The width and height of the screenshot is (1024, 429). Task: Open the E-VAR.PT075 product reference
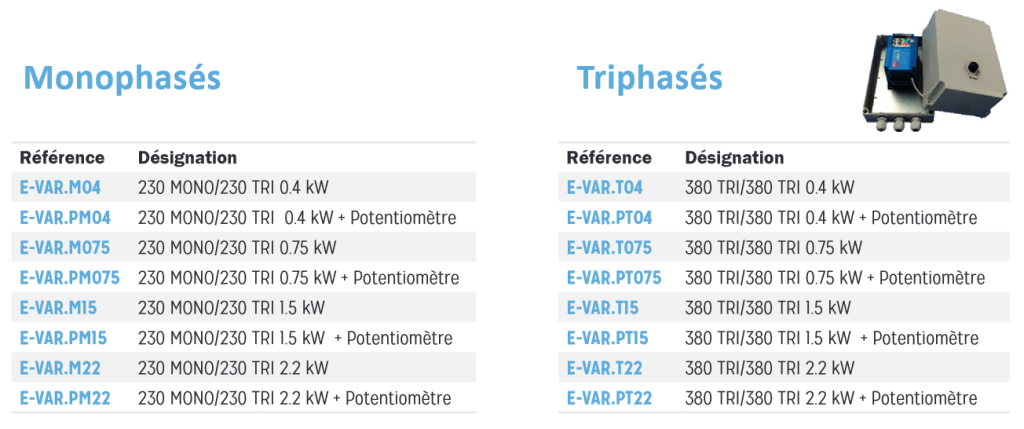614,278
